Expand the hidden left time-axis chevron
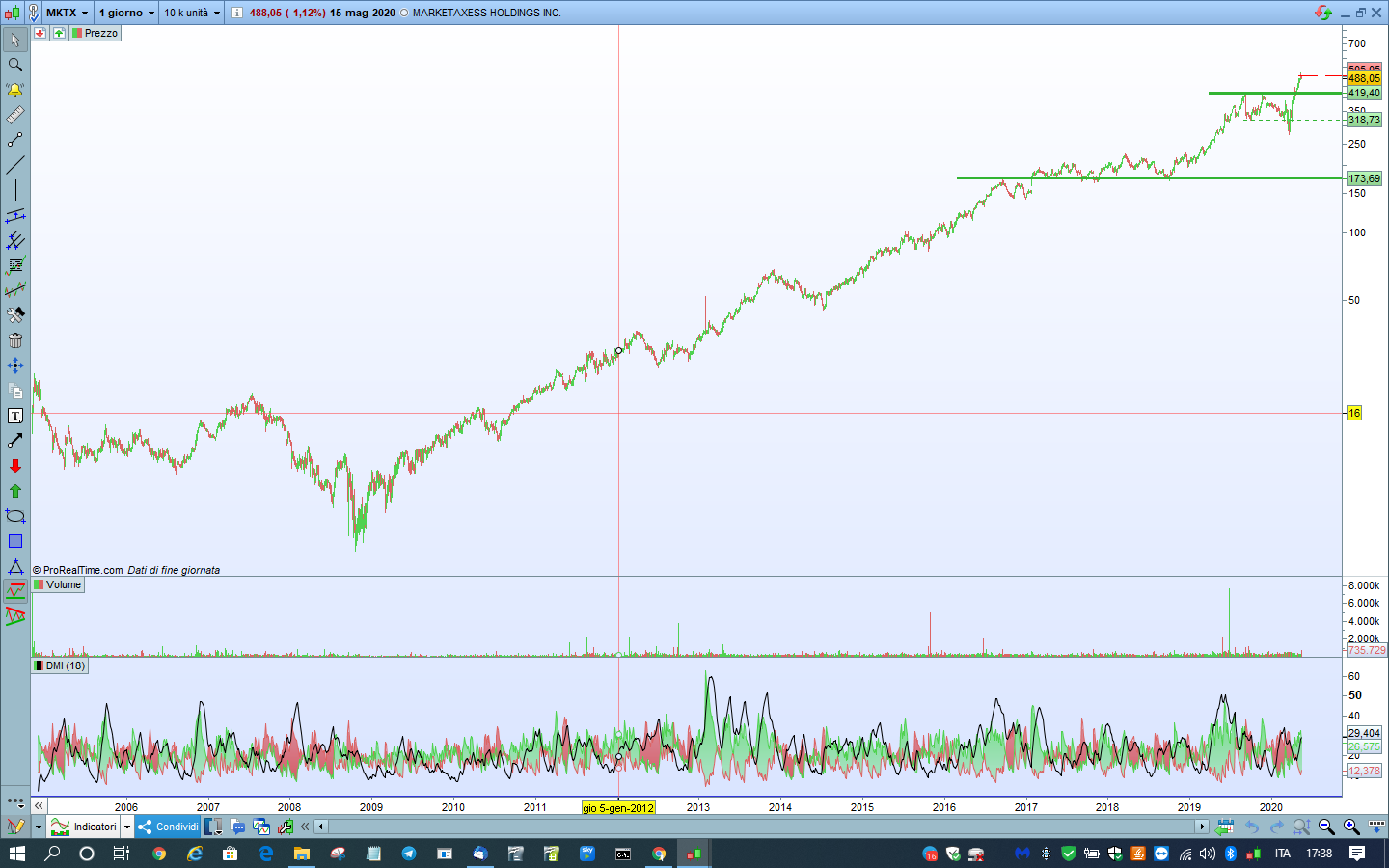Viewport: 1389px width, 868px height. point(39,805)
